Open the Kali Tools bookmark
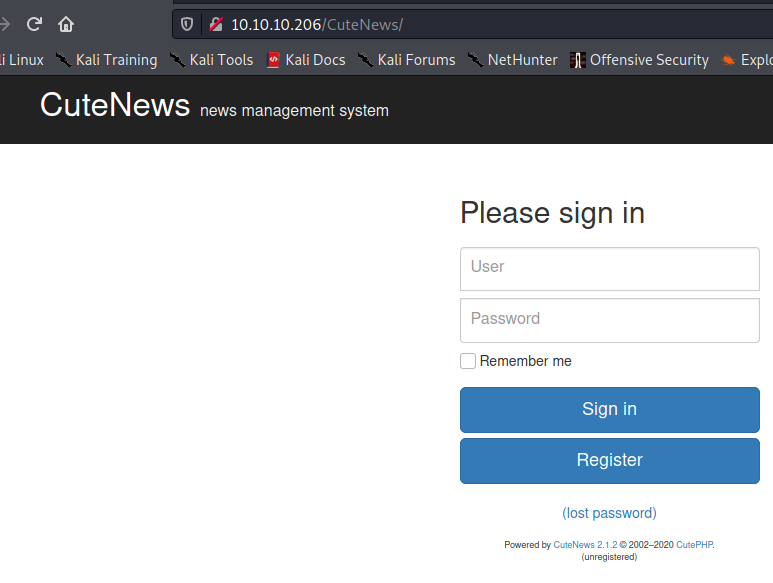 tap(212, 60)
